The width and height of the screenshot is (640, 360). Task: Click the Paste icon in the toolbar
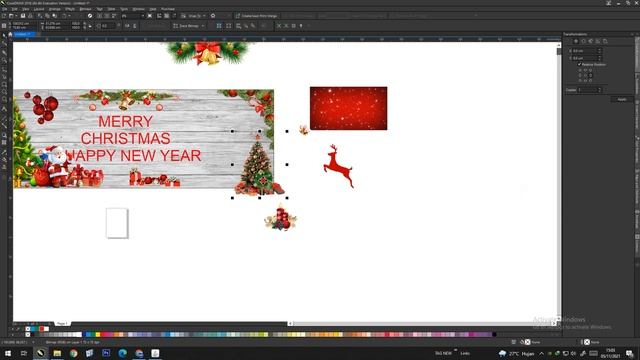point(54,16)
